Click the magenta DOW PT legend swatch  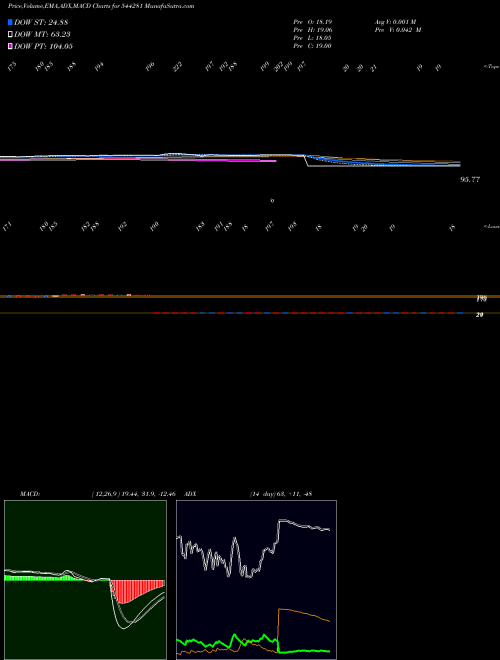click(10, 46)
